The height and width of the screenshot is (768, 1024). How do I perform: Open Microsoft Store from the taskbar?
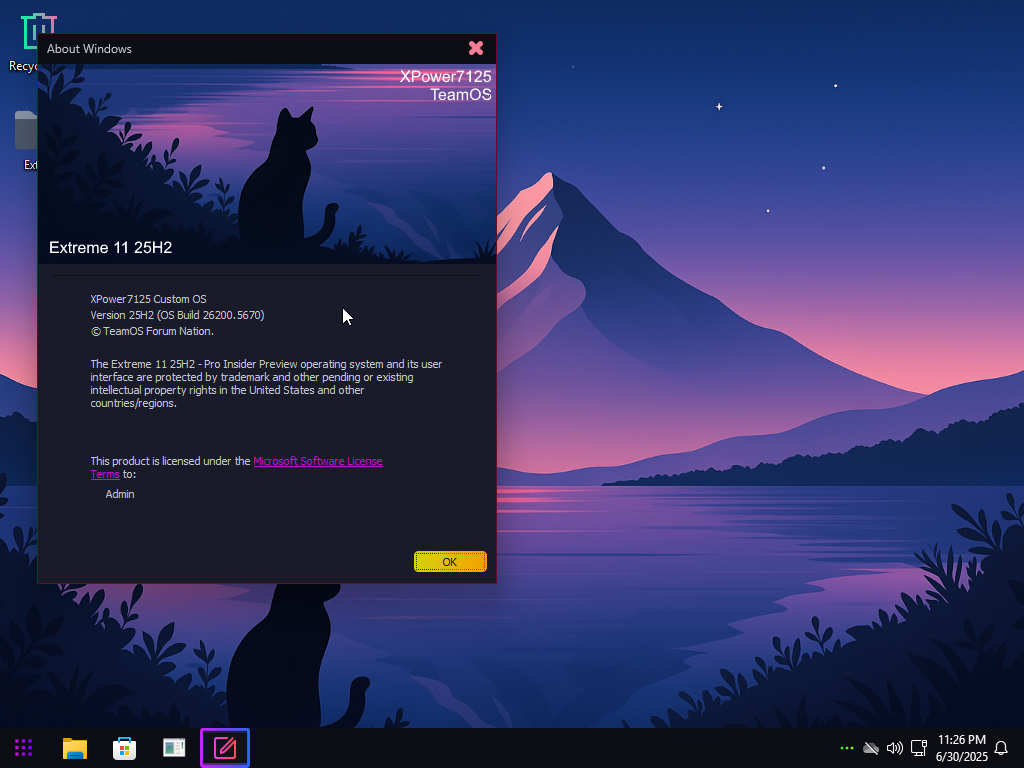(x=124, y=748)
